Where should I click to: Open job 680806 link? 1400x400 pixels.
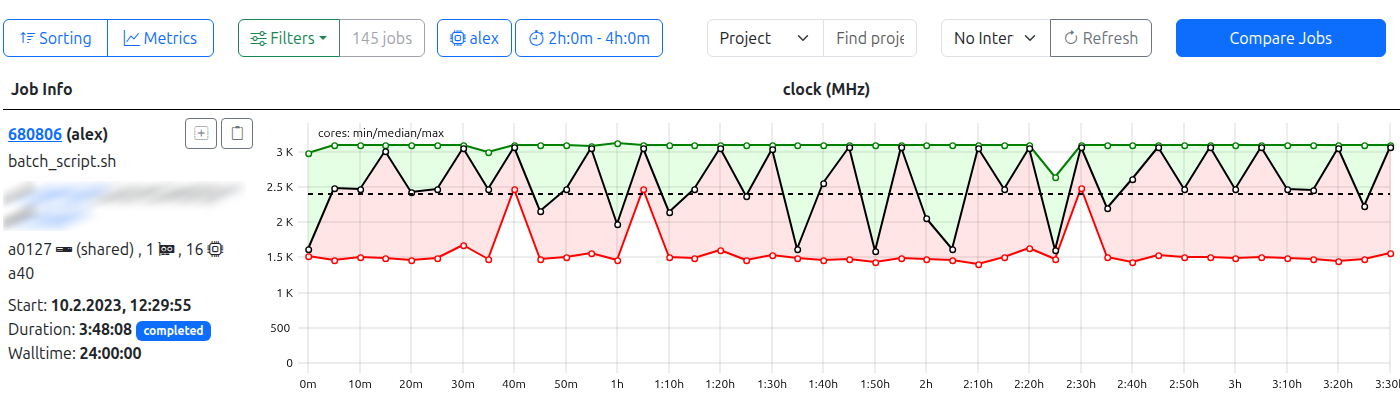coord(35,134)
